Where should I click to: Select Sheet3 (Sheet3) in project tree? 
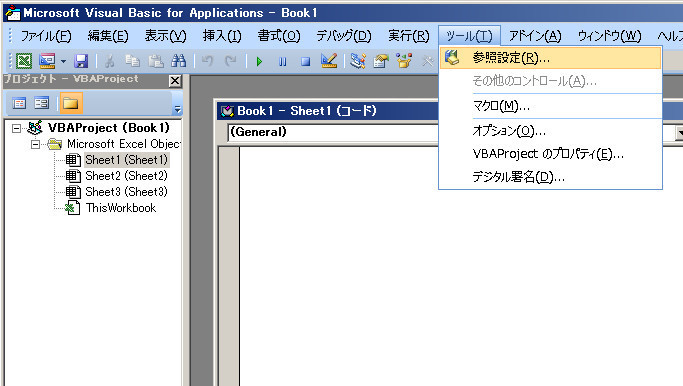point(126,192)
